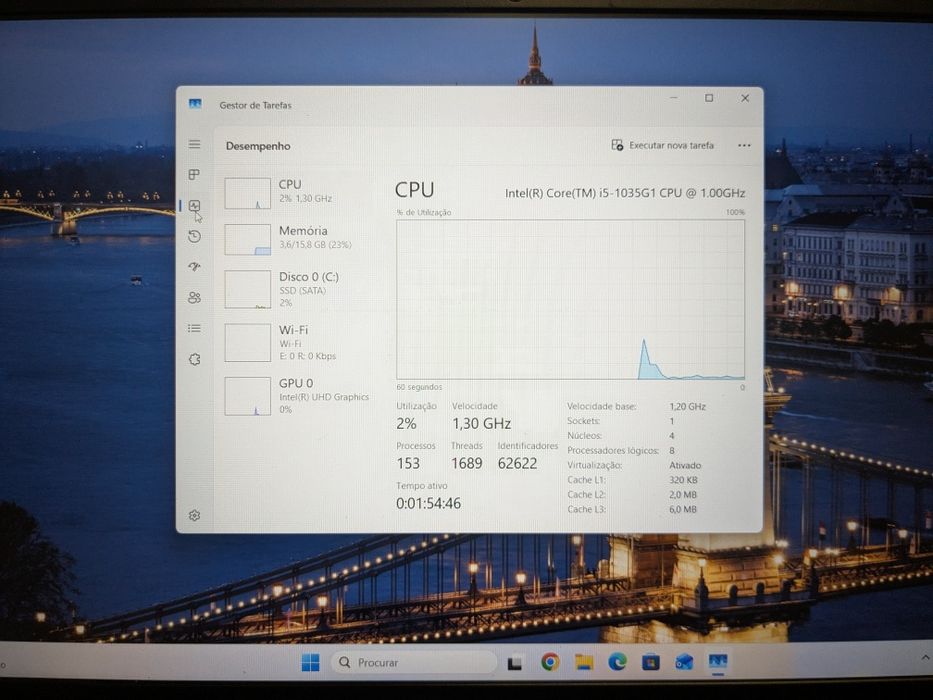Select the CPU performance entry

pos(298,192)
